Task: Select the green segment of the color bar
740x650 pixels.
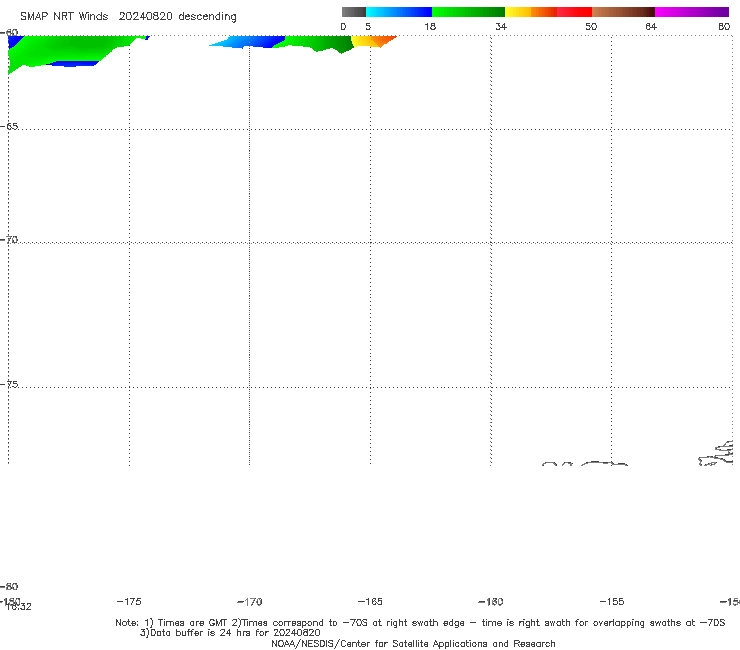Action: point(468,12)
